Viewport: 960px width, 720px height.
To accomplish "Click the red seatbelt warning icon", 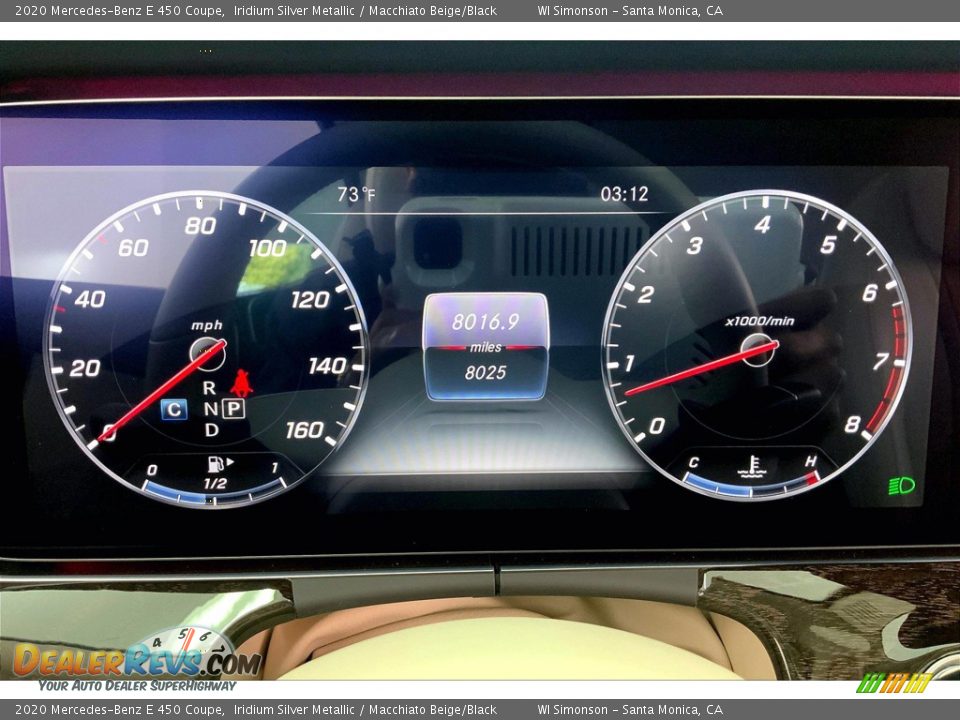I will (241, 383).
